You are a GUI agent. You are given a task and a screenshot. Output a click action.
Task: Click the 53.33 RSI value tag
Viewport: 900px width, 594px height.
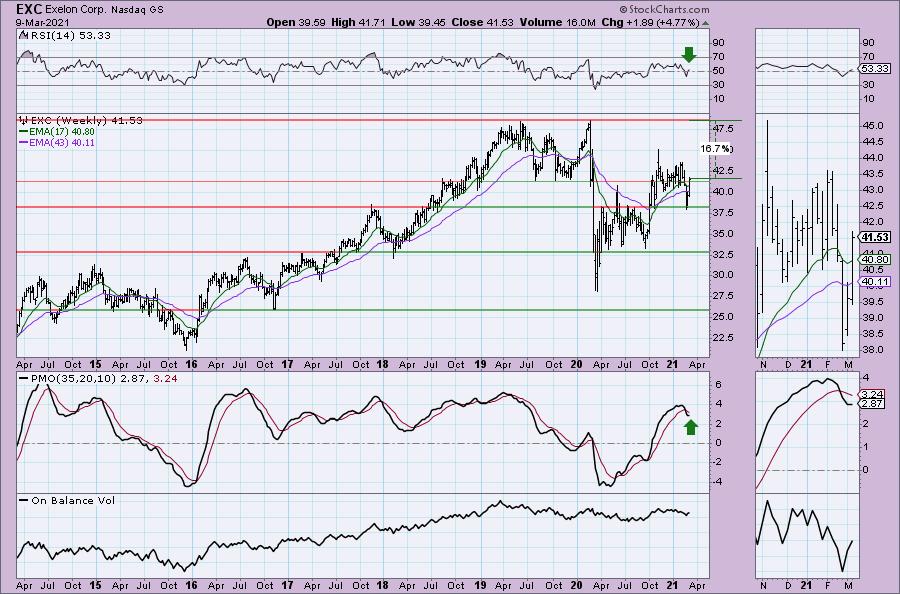(x=876, y=69)
